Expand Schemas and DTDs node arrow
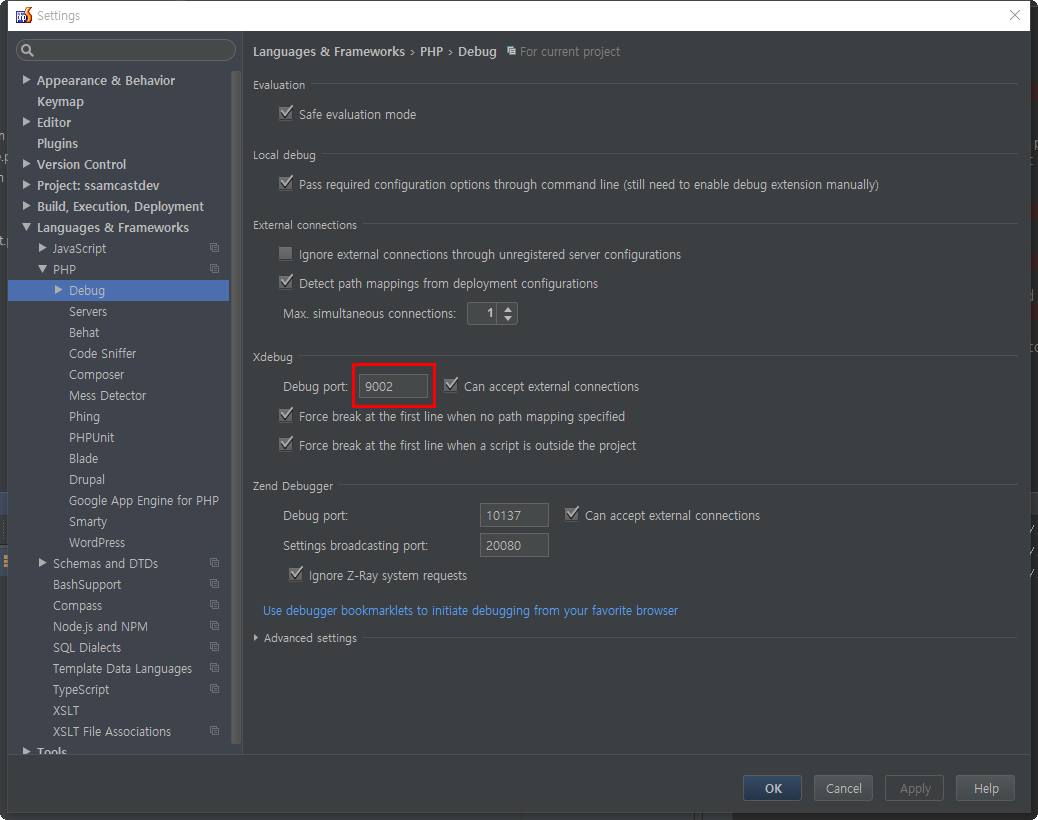The image size is (1038, 820). pos(42,563)
